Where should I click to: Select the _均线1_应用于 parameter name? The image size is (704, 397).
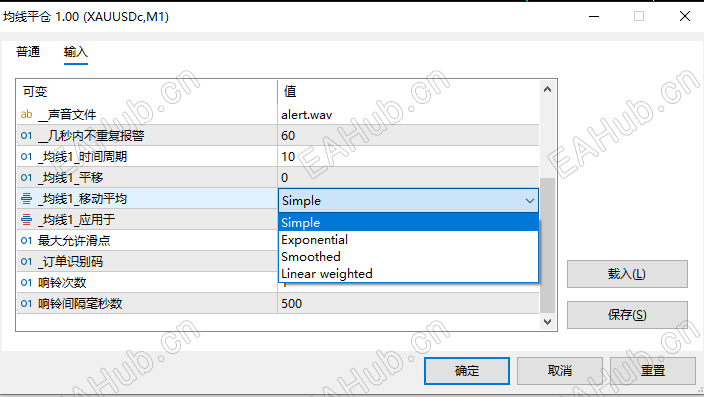click(77, 220)
